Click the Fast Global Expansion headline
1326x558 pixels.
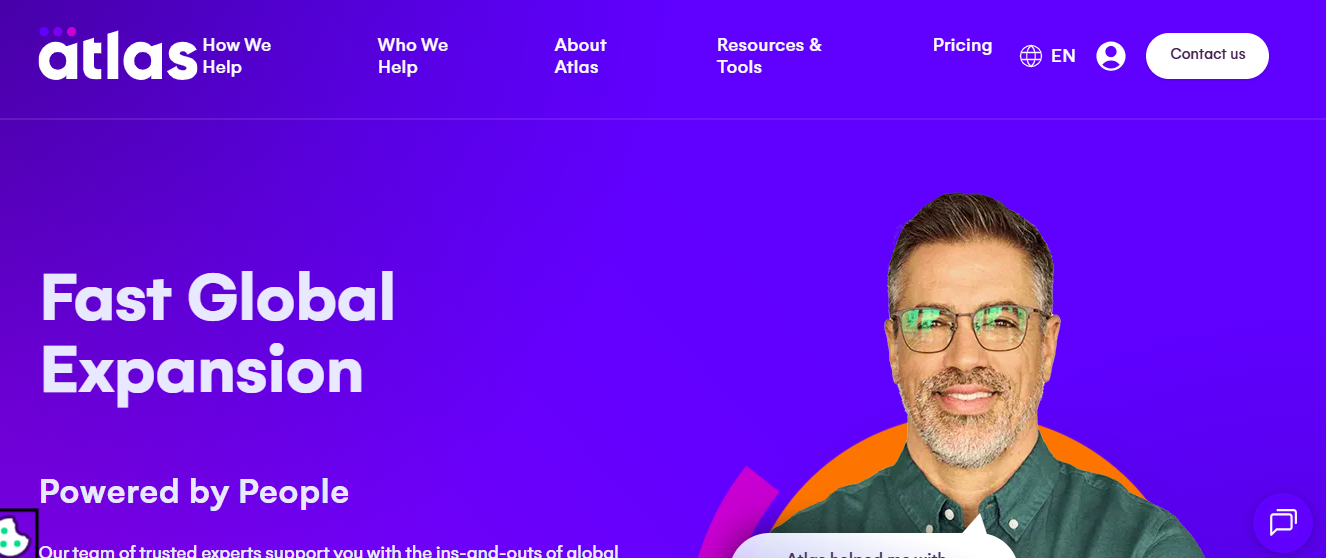tap(218, 334)
